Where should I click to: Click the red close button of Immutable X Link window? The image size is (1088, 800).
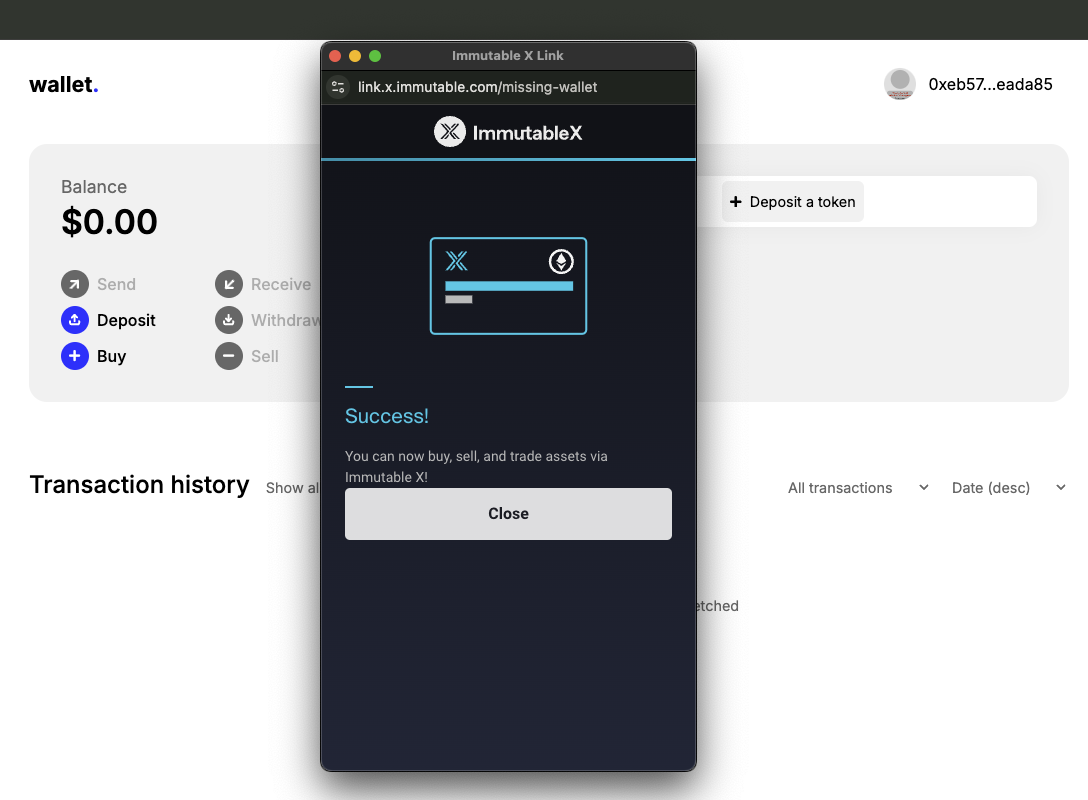pyautogui.click(x=335, y=56)
